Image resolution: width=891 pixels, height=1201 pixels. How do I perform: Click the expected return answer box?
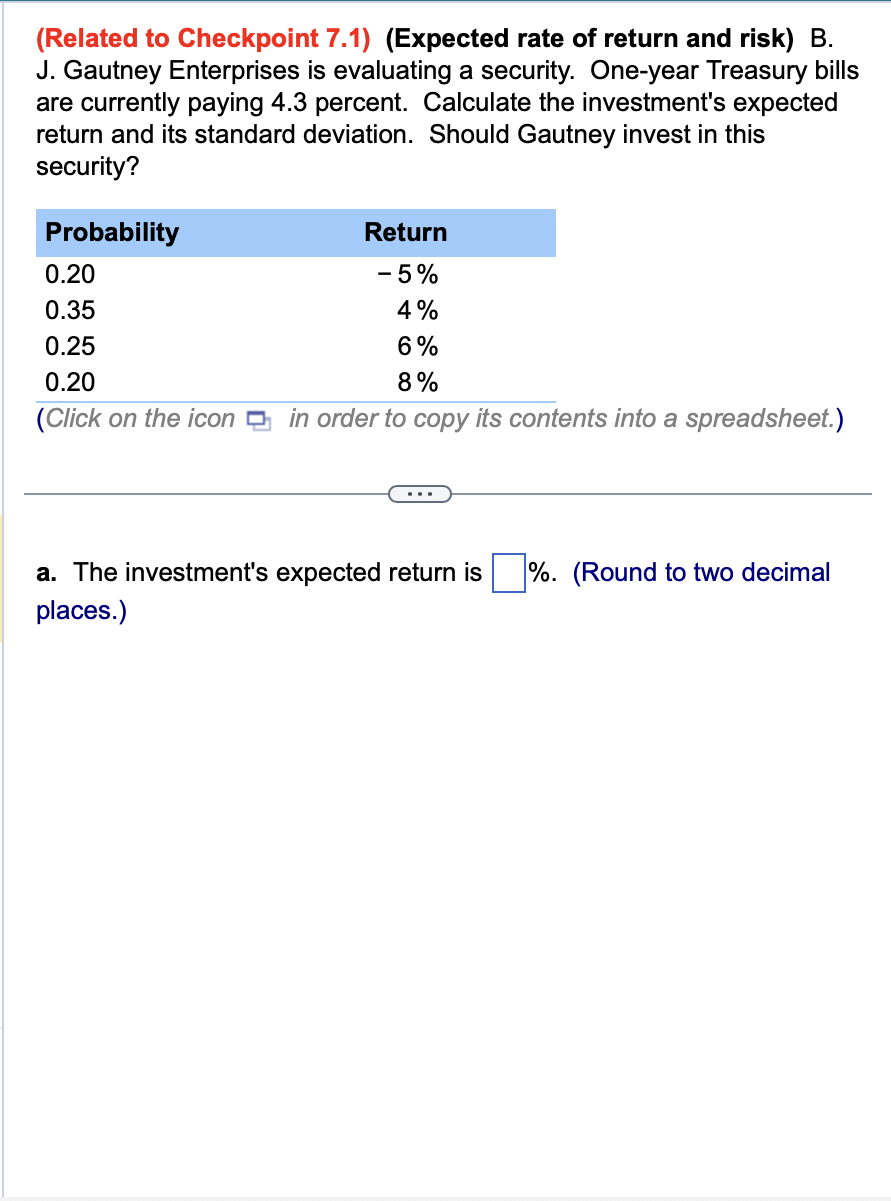pyautogui.click(x=509, y=574)
